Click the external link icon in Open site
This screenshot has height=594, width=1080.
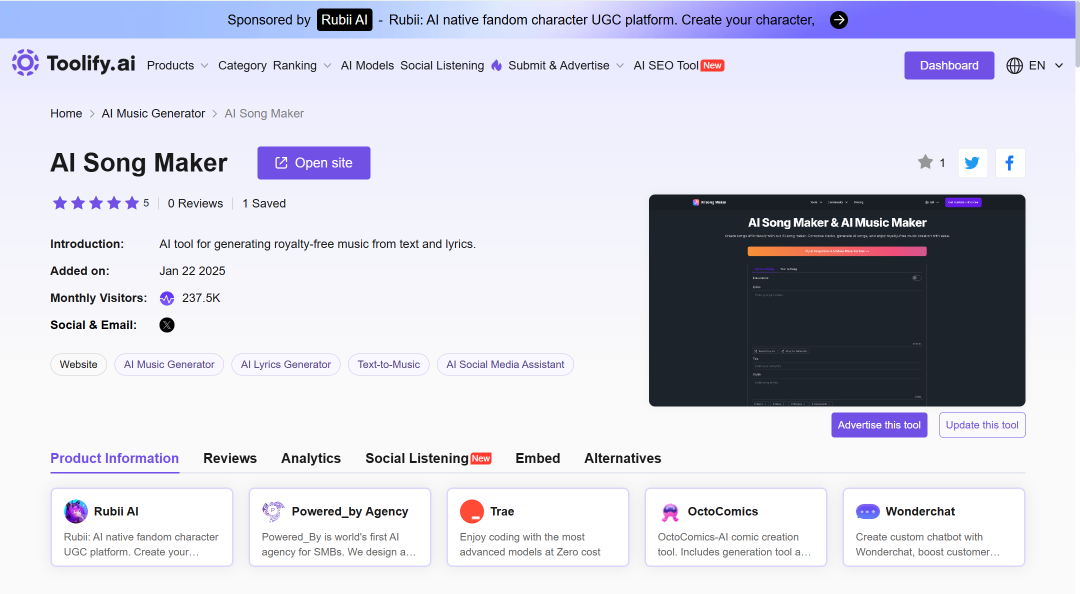click(x=281, y=163)
